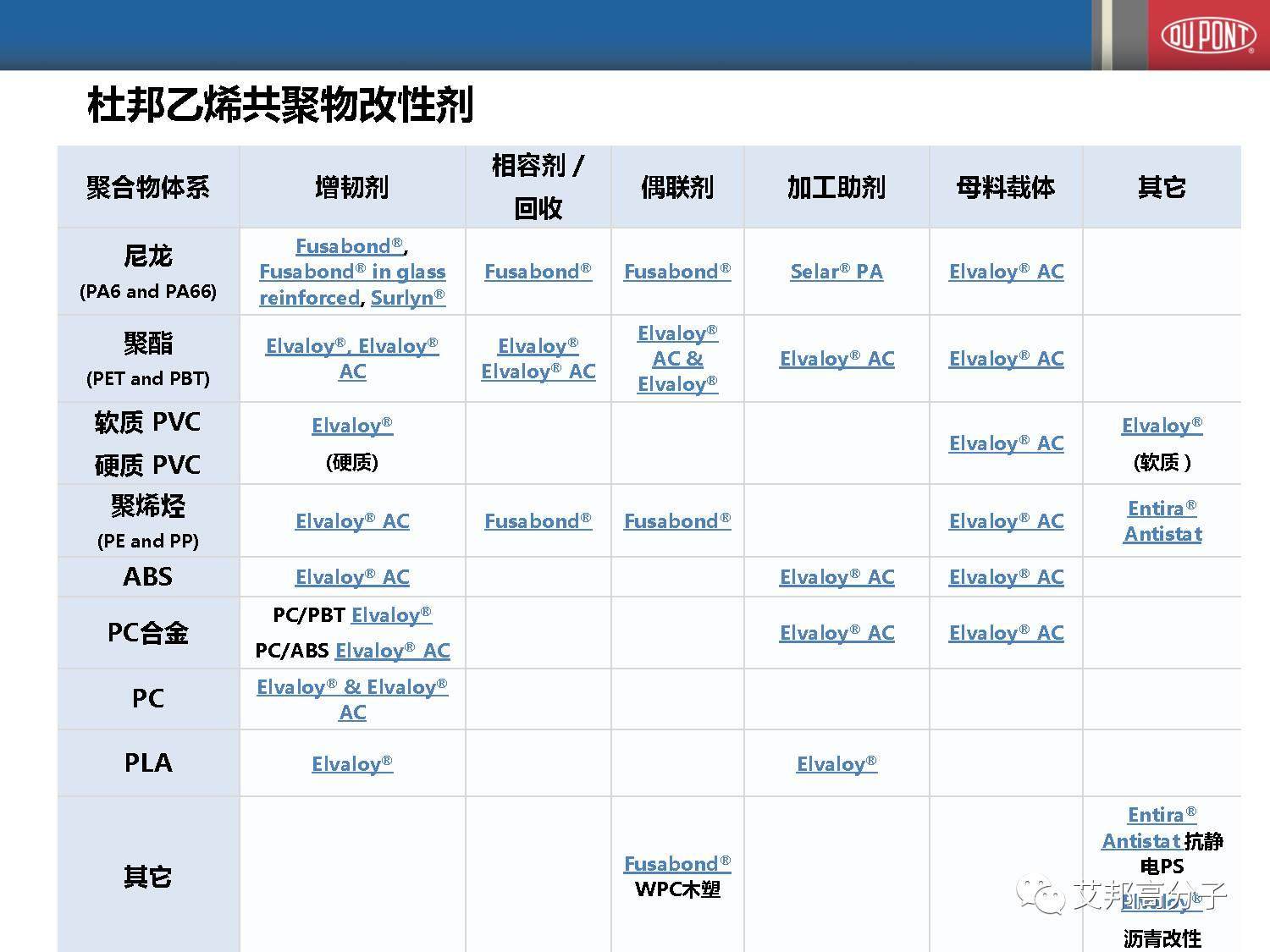Image resolution: width=1270 pixels, height=952 pixels.
Task: Open the PC/PBT Elvaloy® link
Action: pyautogui.click(x=391, y=615)
